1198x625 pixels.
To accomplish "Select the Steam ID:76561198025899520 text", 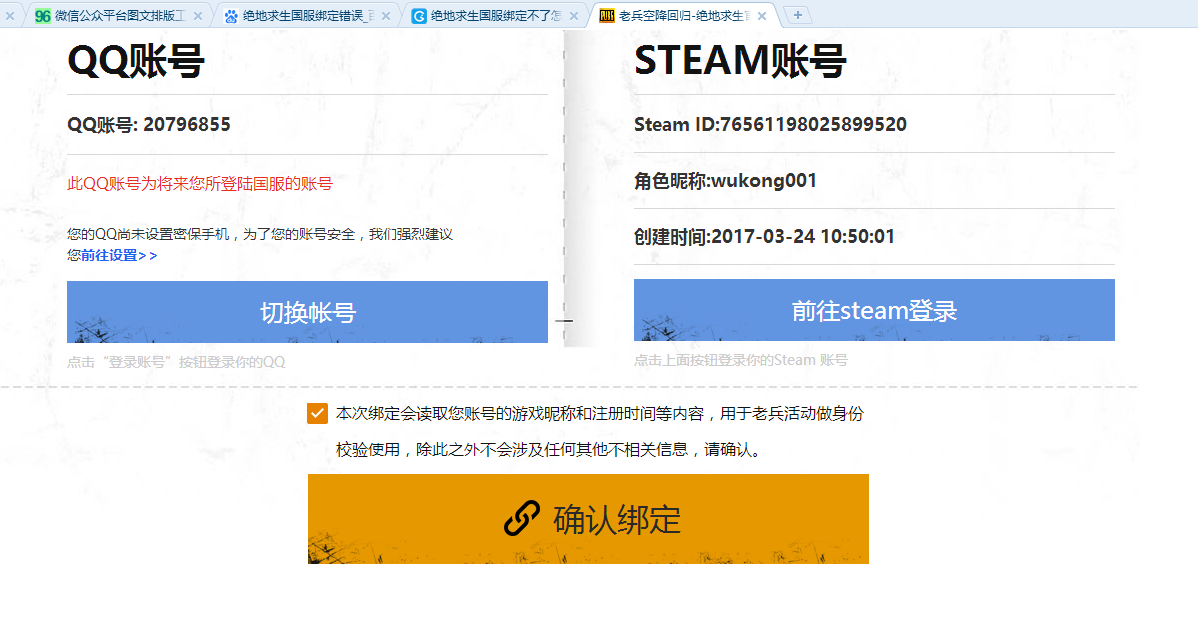I will [770, 125].
